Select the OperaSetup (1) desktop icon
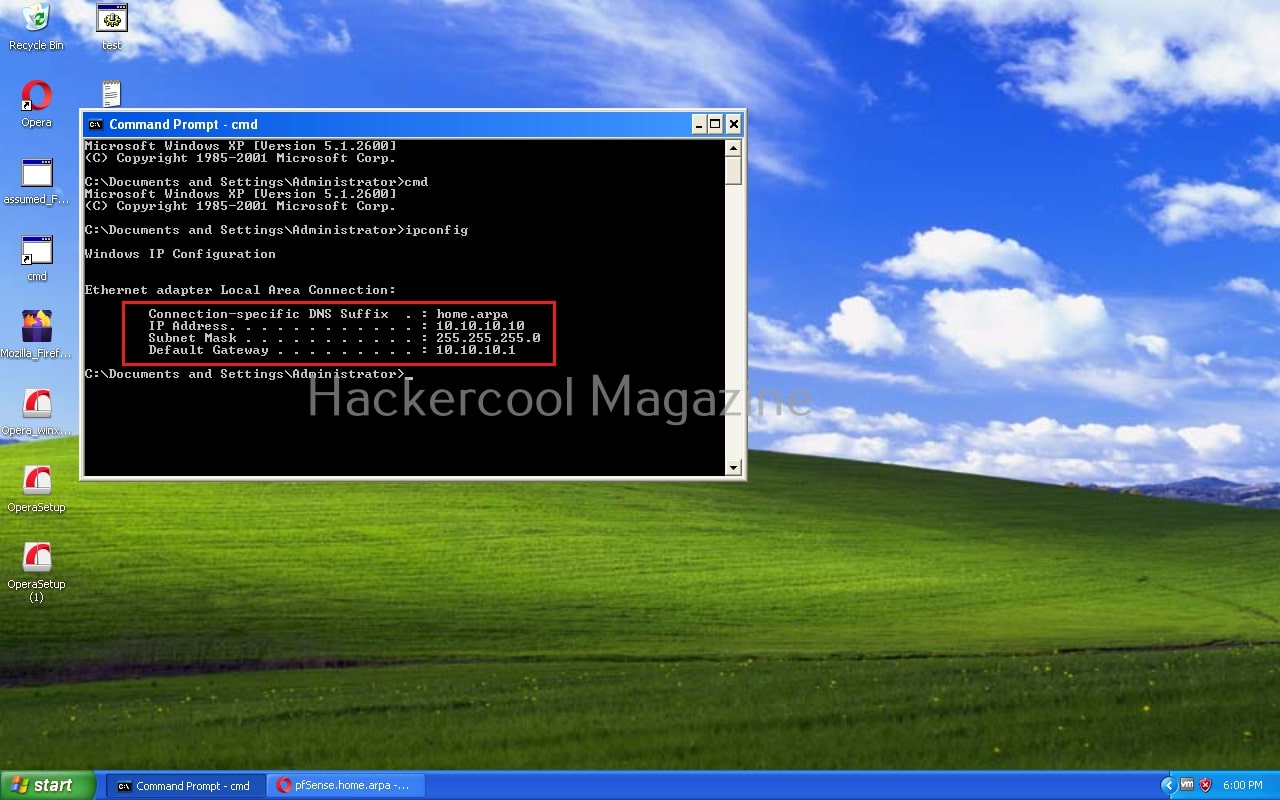The height and width of the screenshot is (800, 1280). point(36,558)
